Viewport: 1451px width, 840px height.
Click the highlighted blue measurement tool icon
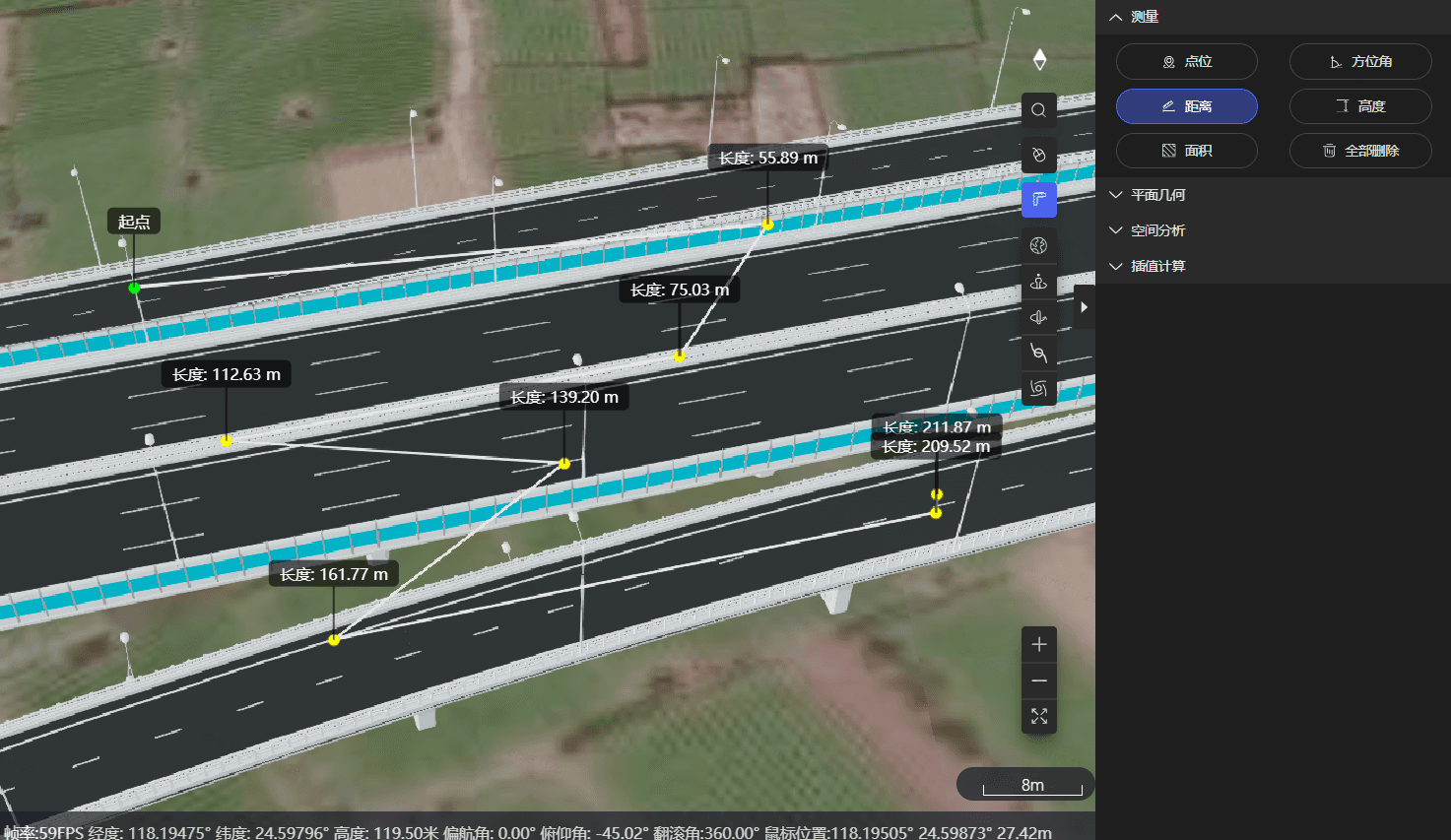coord(1038,200)
